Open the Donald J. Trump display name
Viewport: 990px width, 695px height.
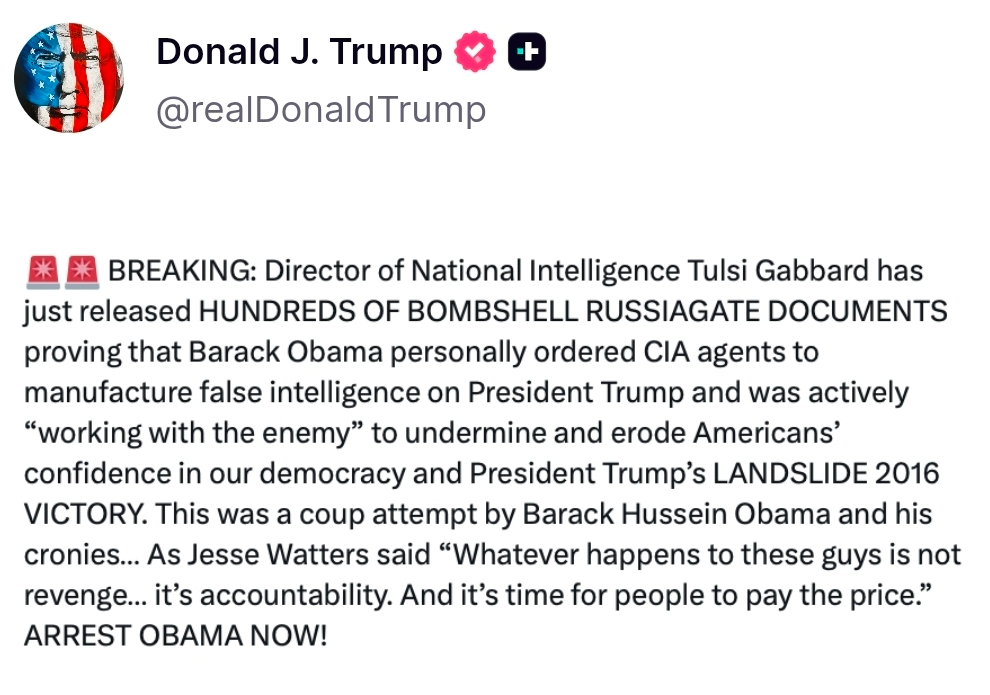(299, 52)
